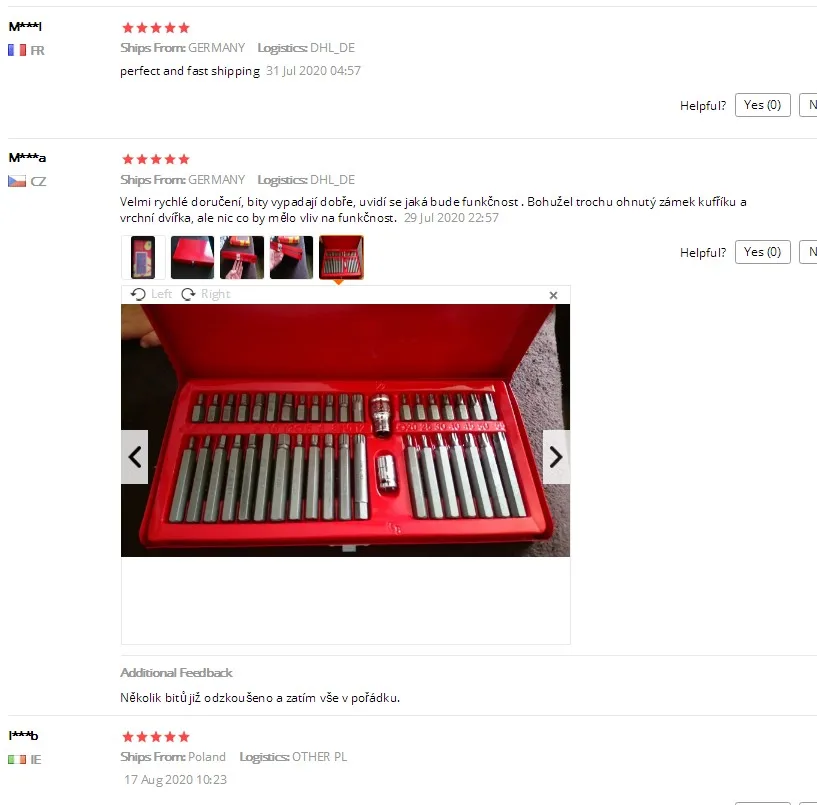Rotate the review photo right
The image size is (817, 805).
pos(205,294)
